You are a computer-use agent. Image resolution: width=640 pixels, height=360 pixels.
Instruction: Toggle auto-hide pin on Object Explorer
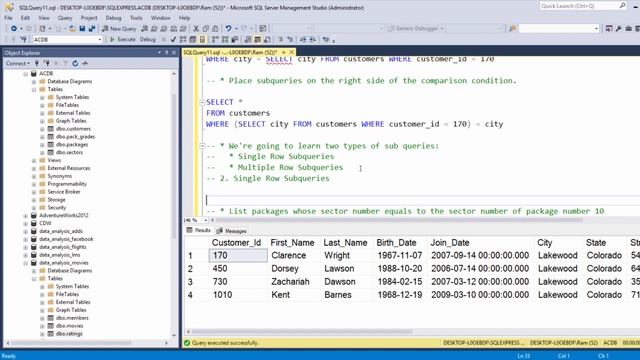click(x=167, y=53)
